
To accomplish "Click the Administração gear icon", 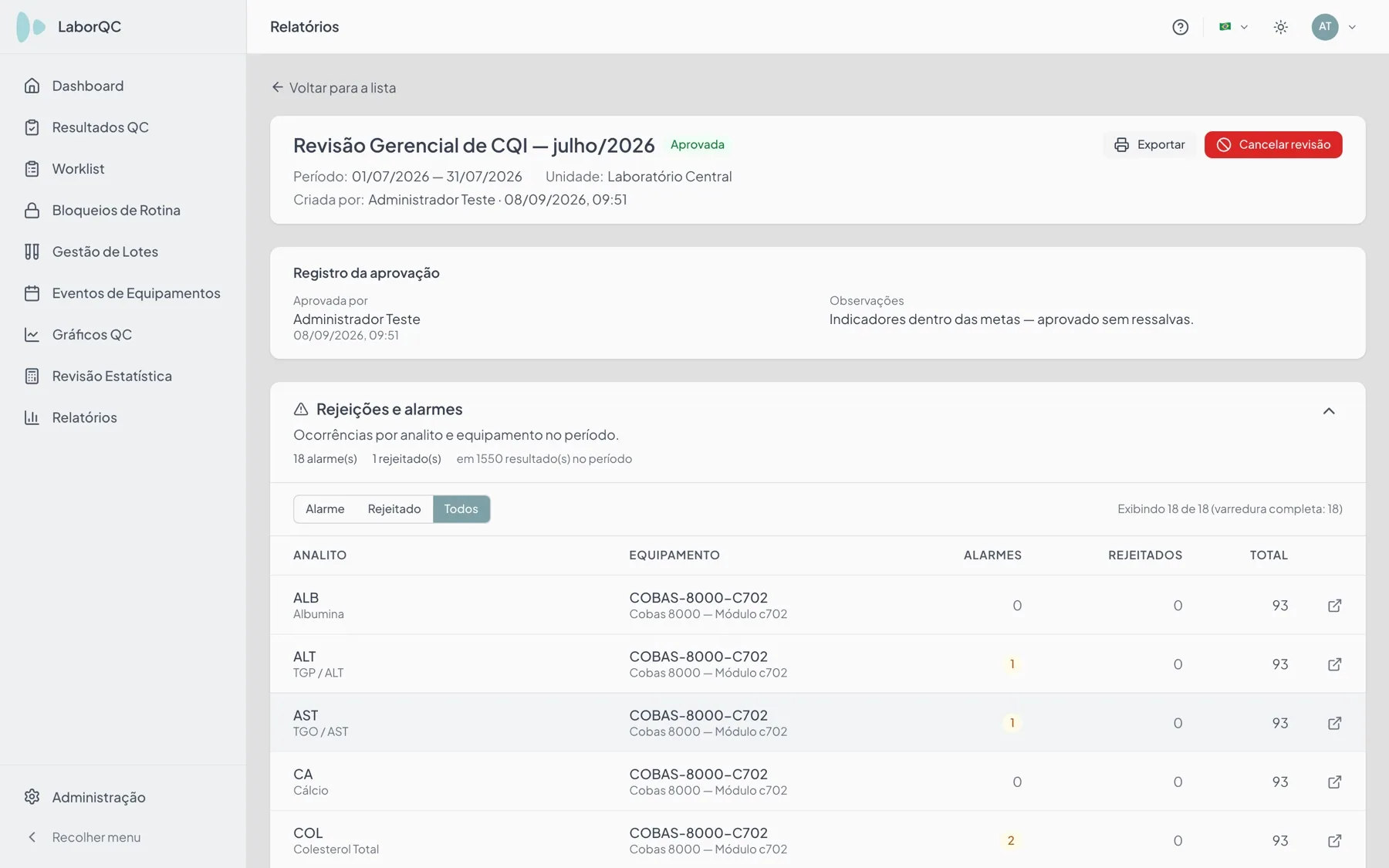I will pyautogui.click(x=32, y=797).
